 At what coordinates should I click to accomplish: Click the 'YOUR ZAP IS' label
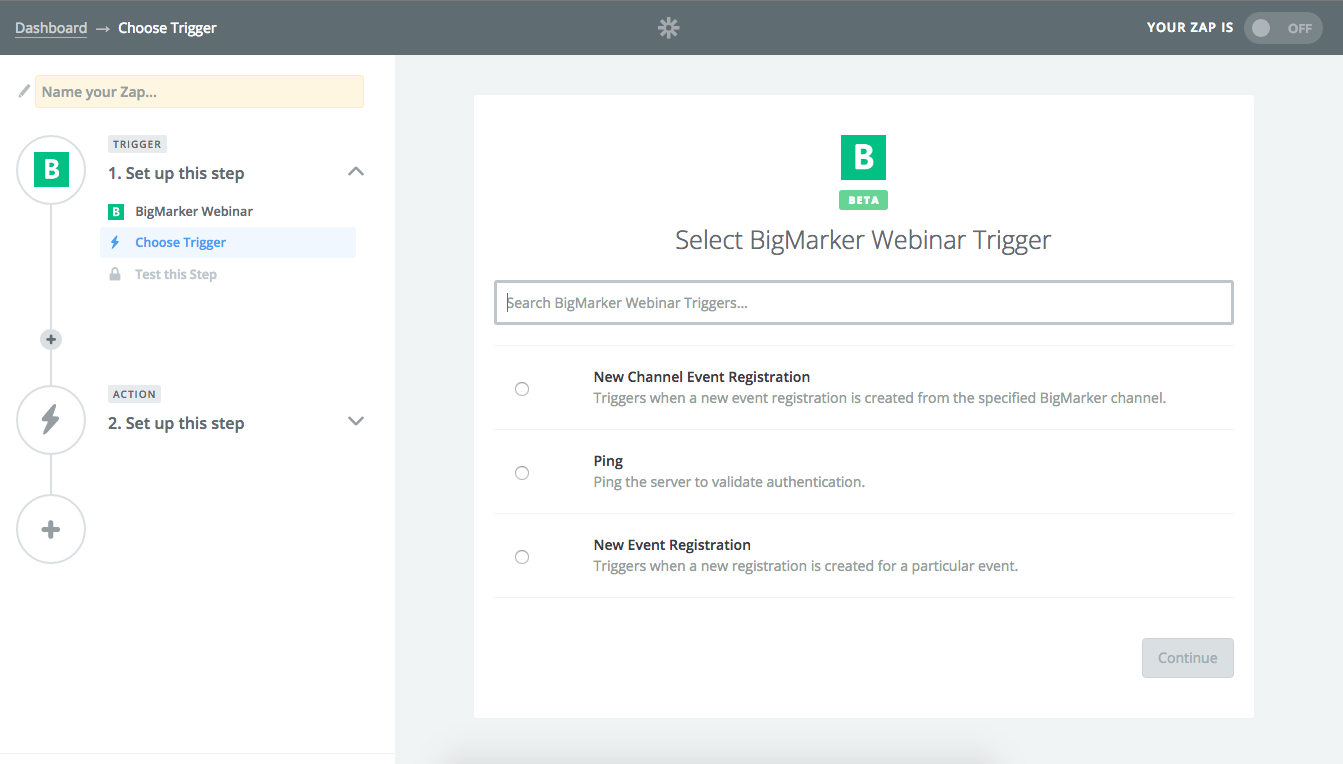coord(1190,28)
